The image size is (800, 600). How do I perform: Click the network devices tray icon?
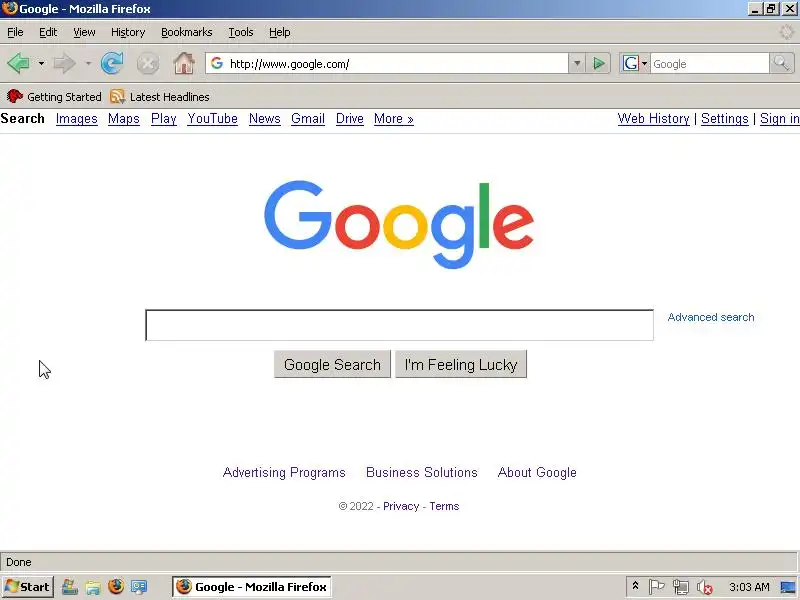pyautogui.click(x=681, y=587)
